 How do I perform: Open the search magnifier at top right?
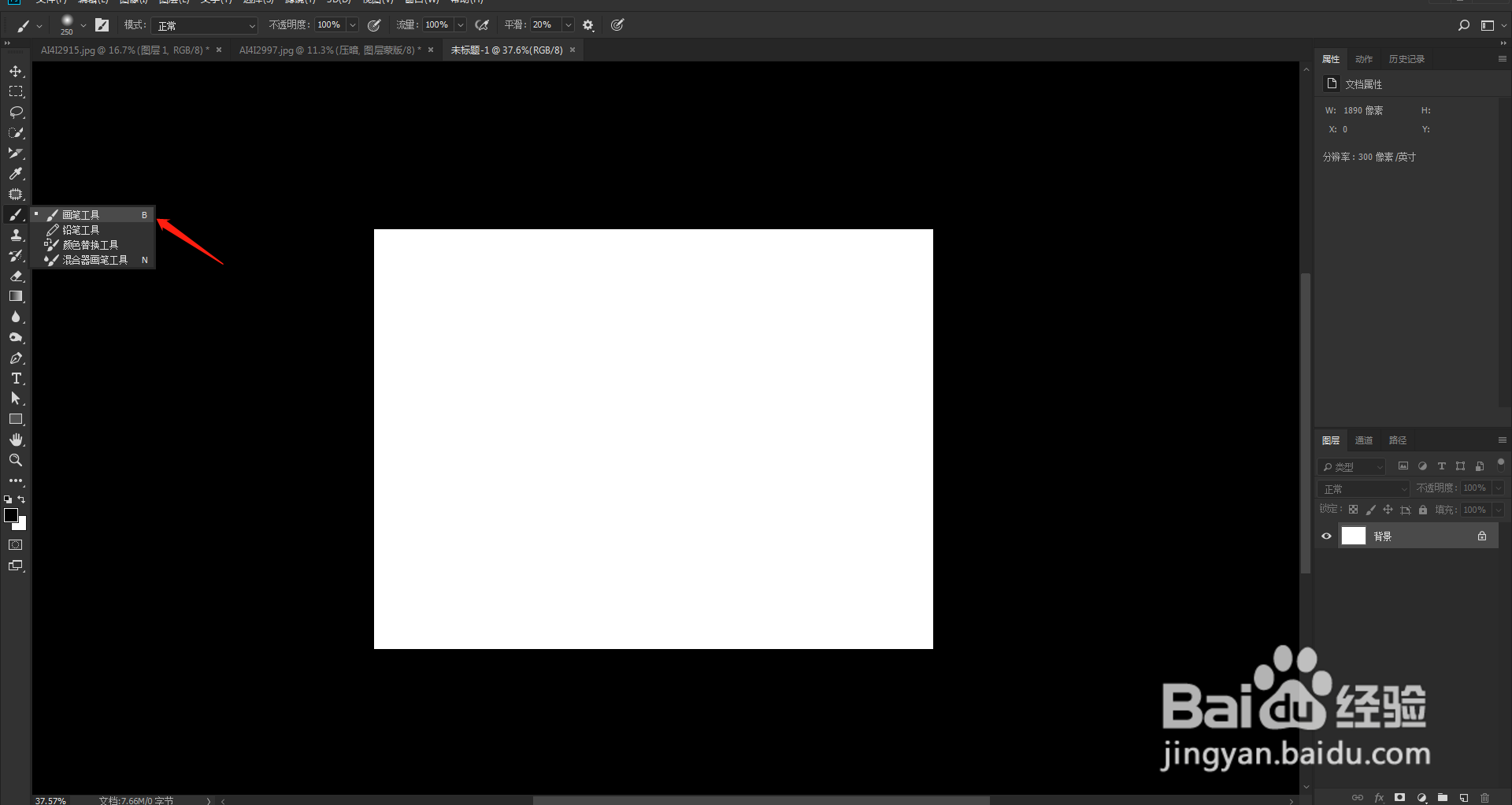(x=1464, y=25)
